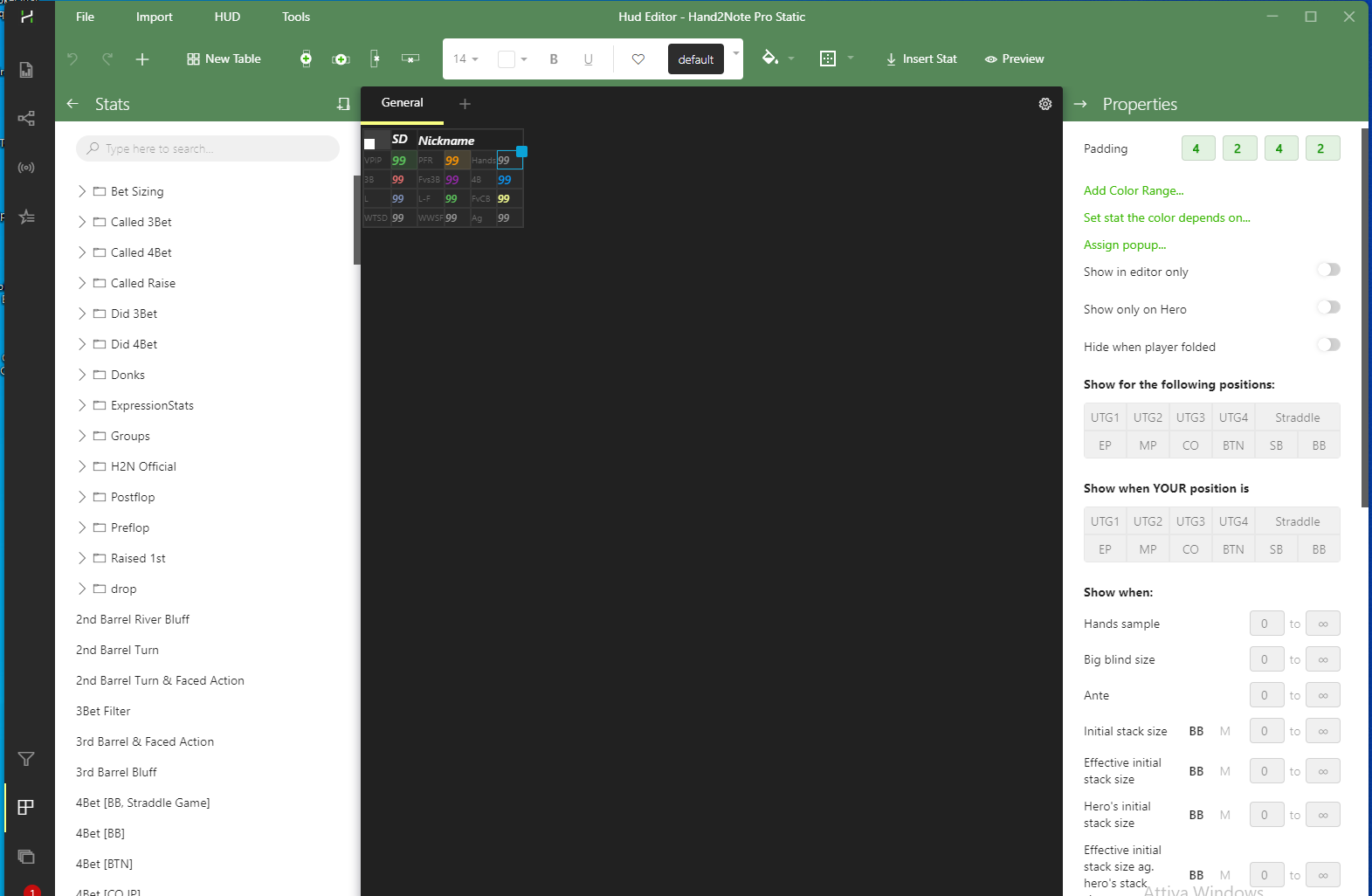Click the default style swatch
Image resolution: width=1372 pixels, height=896 pixels.
[696, 59]
